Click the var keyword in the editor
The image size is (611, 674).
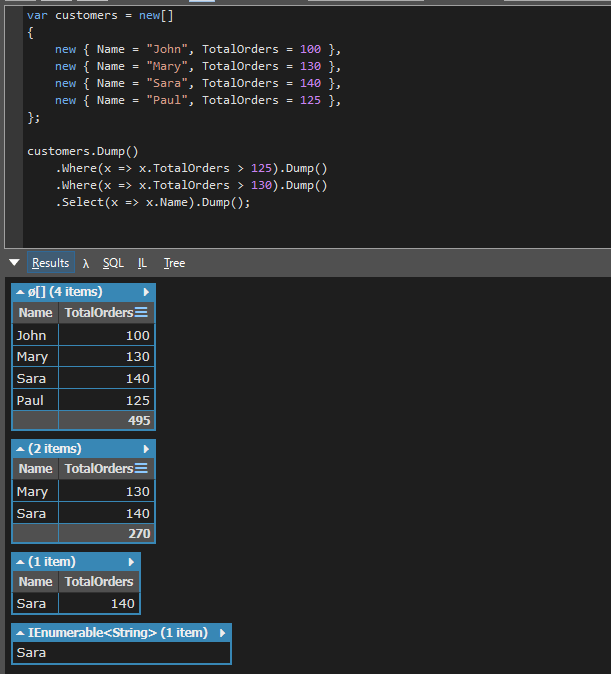(37, 15)
